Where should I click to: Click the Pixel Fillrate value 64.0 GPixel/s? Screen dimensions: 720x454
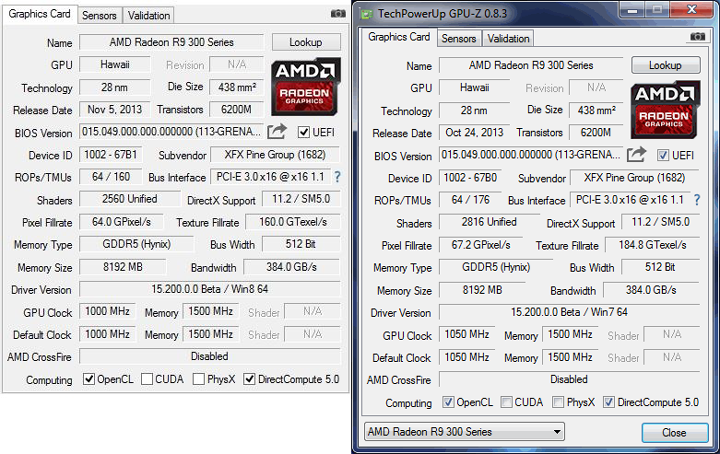click(122, 222)
